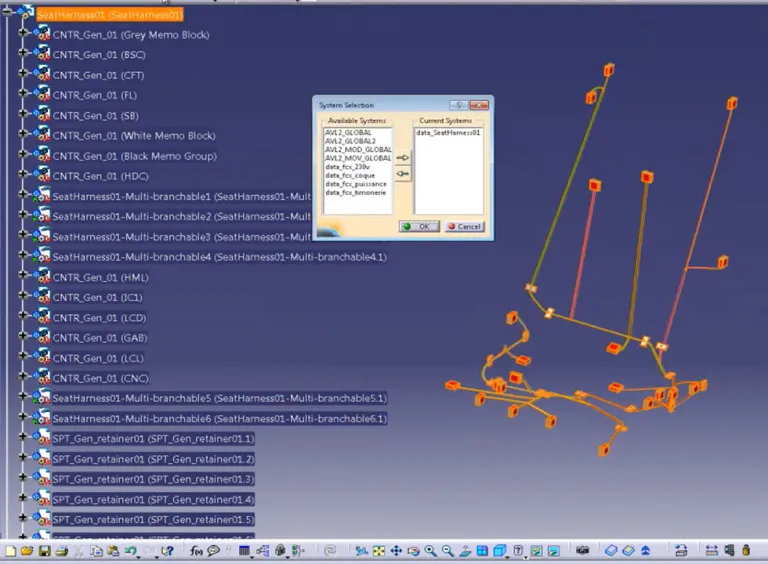Expand the SPT_Gen_retainer01.1 tree node
This screenshot has height=564, width=768.
23,438
